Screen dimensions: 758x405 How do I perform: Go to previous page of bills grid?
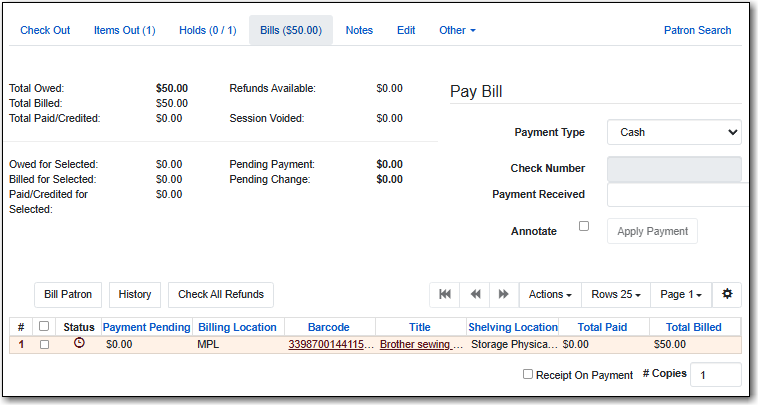point(475,294)
